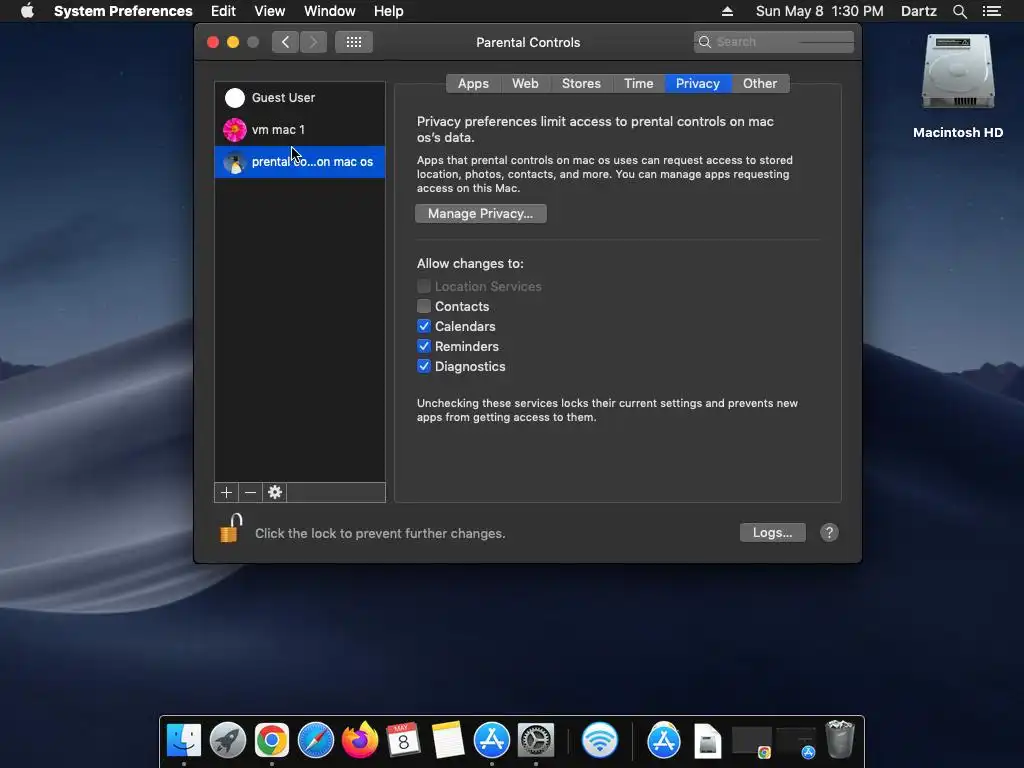Open the first App Store icon, left of System Preferences

pyautogui.click(x=492, y=741)
